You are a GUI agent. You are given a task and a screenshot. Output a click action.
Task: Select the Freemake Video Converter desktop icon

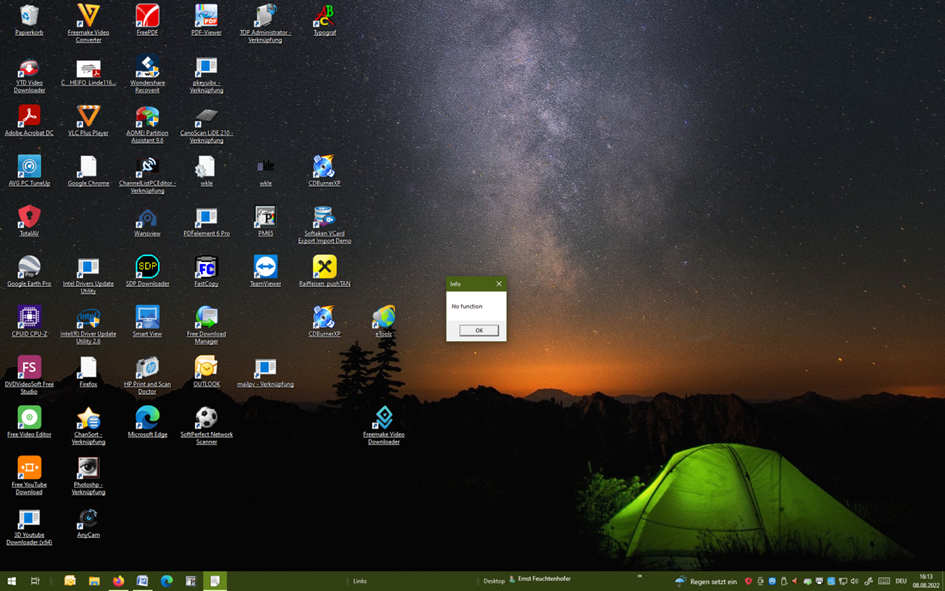coord(88,23)
